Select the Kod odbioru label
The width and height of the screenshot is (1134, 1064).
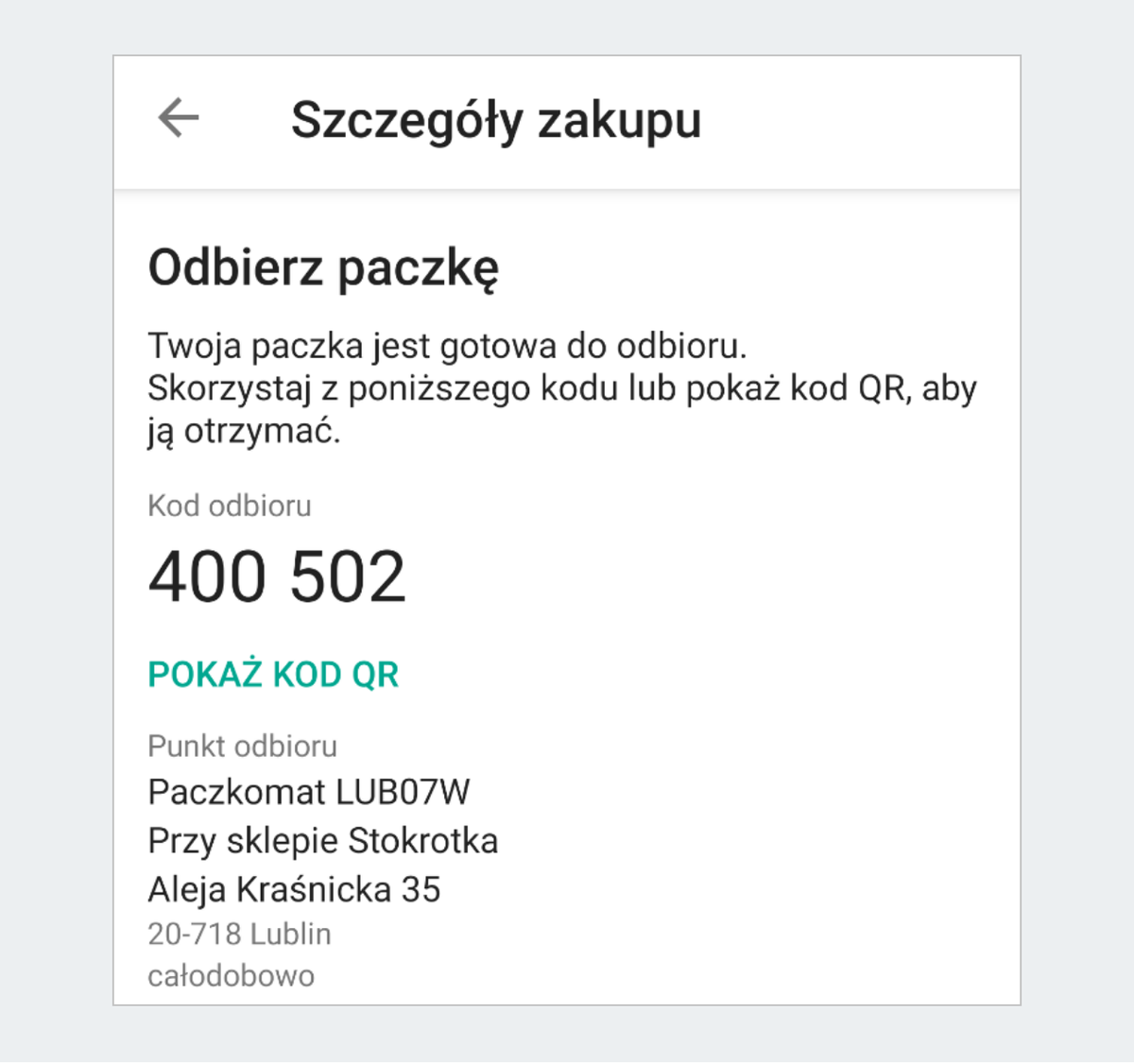(229, 506)
